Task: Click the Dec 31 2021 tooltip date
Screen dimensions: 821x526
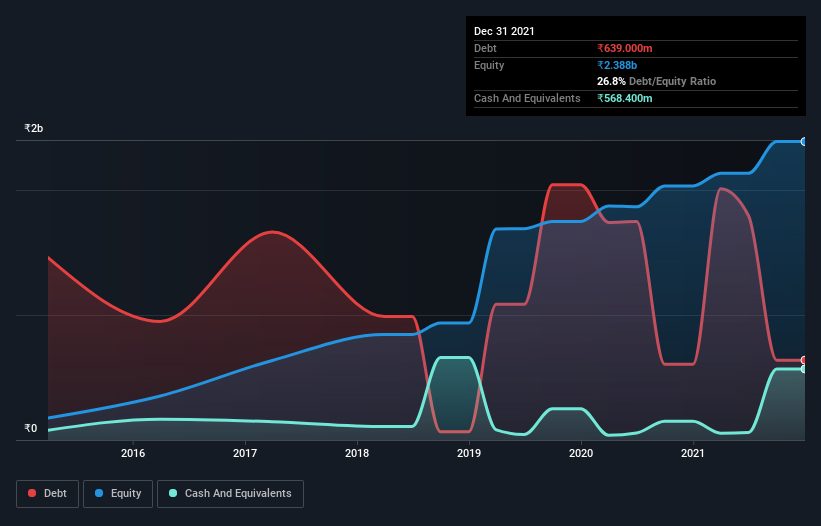Action: pyautogui.click(x=504, y=31)
